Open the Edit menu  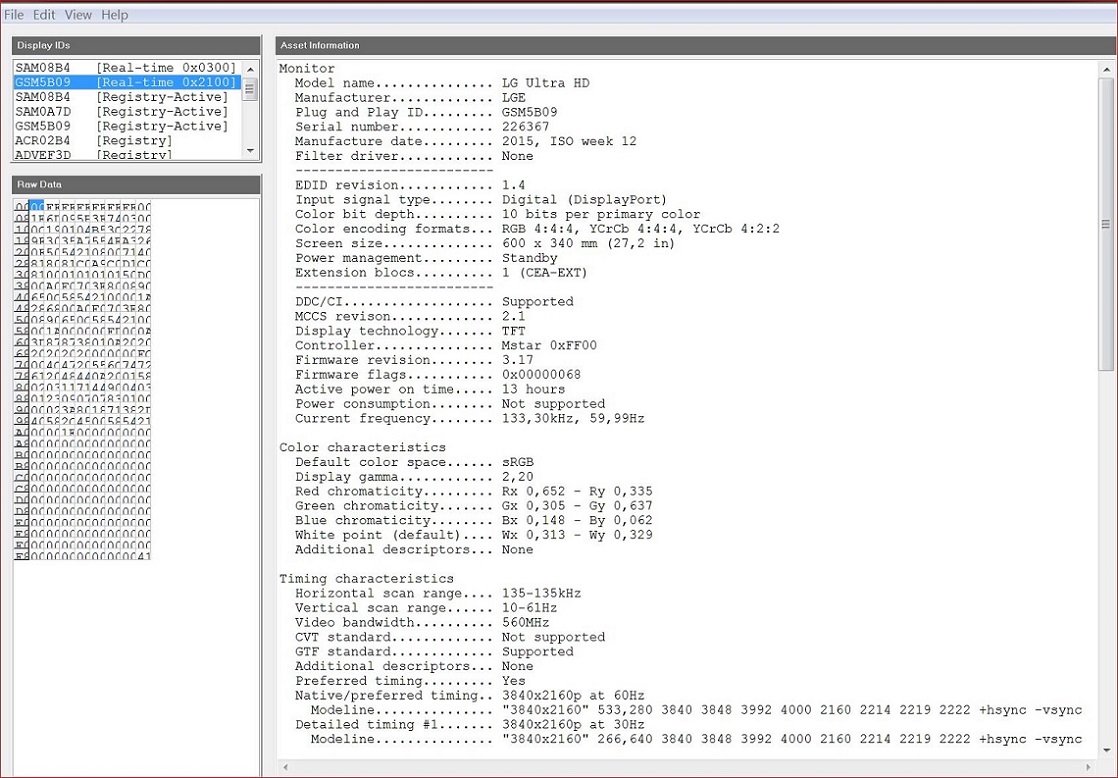click(44, 14)
